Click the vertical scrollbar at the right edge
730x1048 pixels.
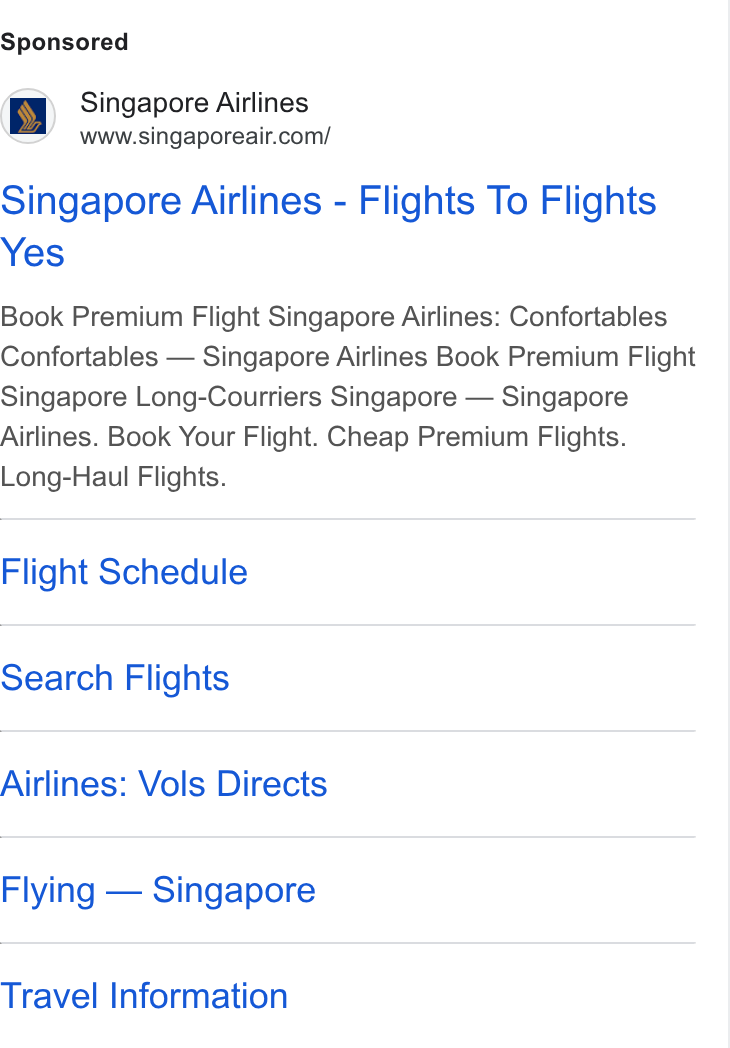(x=729, y=524)
